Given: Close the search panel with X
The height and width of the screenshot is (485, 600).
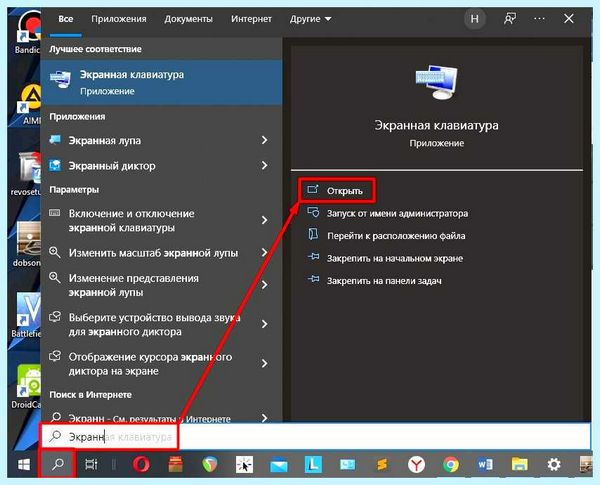Looking at the screenshot, I should point(569,18).
